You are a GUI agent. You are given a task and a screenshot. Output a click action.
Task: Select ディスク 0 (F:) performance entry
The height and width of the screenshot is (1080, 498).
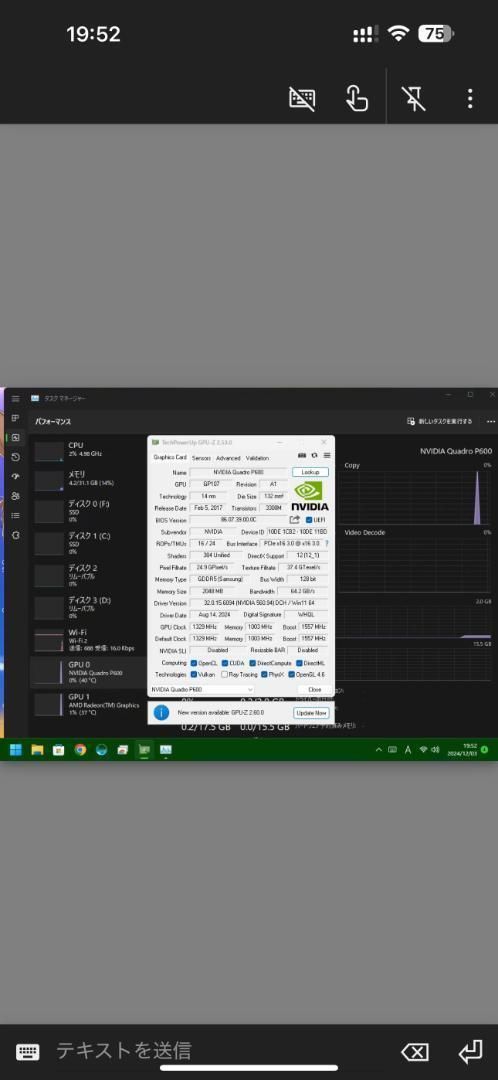click(88, 512)
